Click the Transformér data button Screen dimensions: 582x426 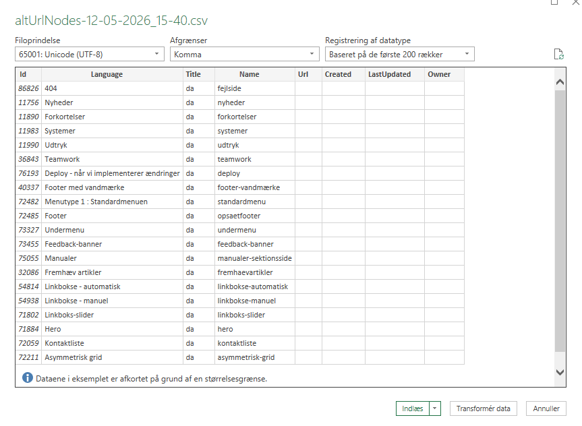(x=483, y=409)
